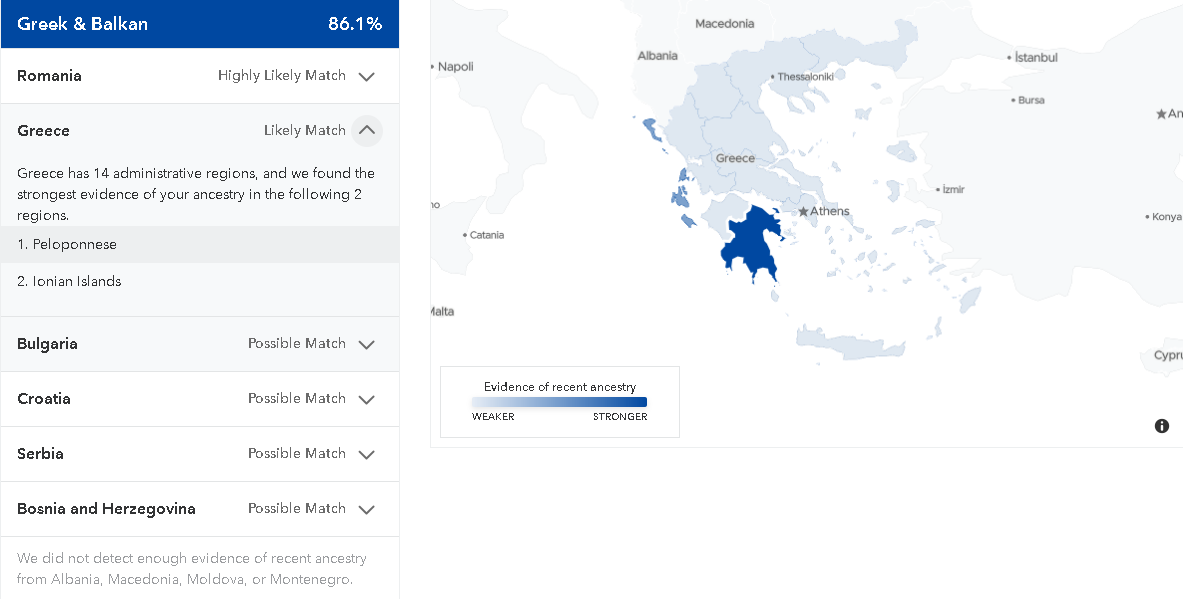This screenshot has height=599, width=1183.
Task: Expand the Croatia row chevron
Action: pos(367,399)
